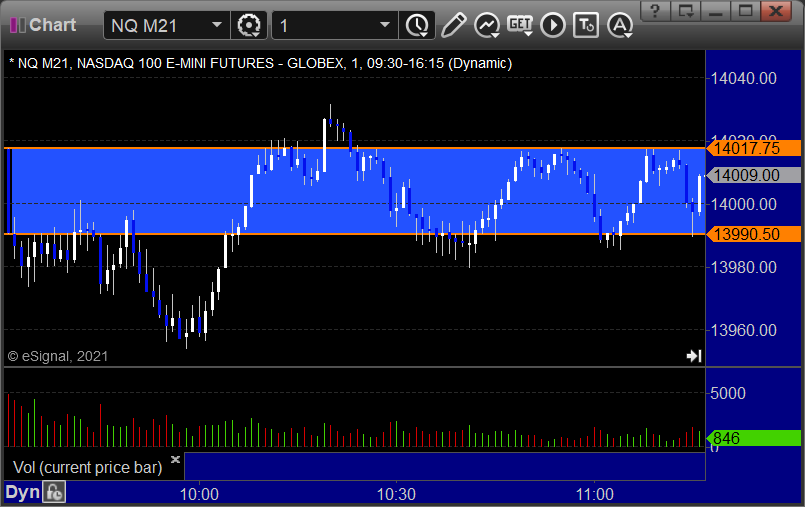This screenshot has width=805, height=507.
Task: Click the GET Elliott tools icon
Action: [x=520, y=25]
